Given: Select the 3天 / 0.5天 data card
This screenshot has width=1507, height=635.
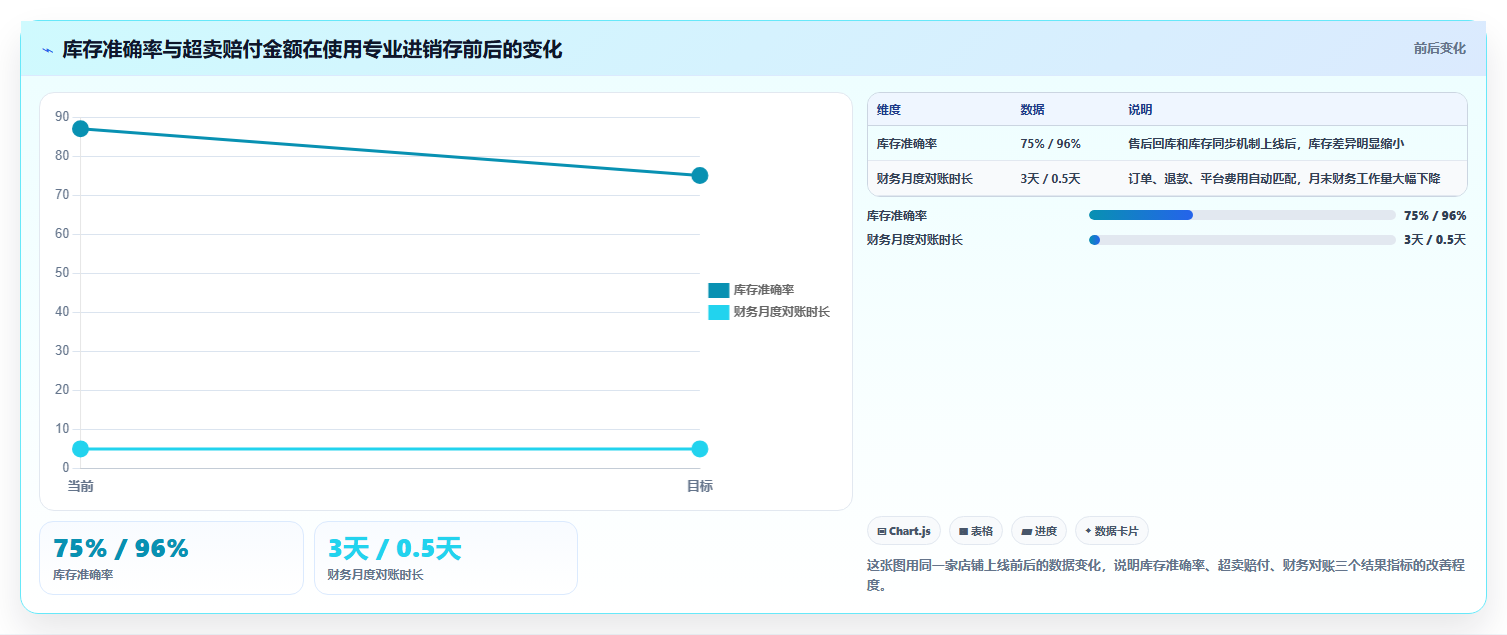Looking at the screenshot, I should tap(446, 558).
